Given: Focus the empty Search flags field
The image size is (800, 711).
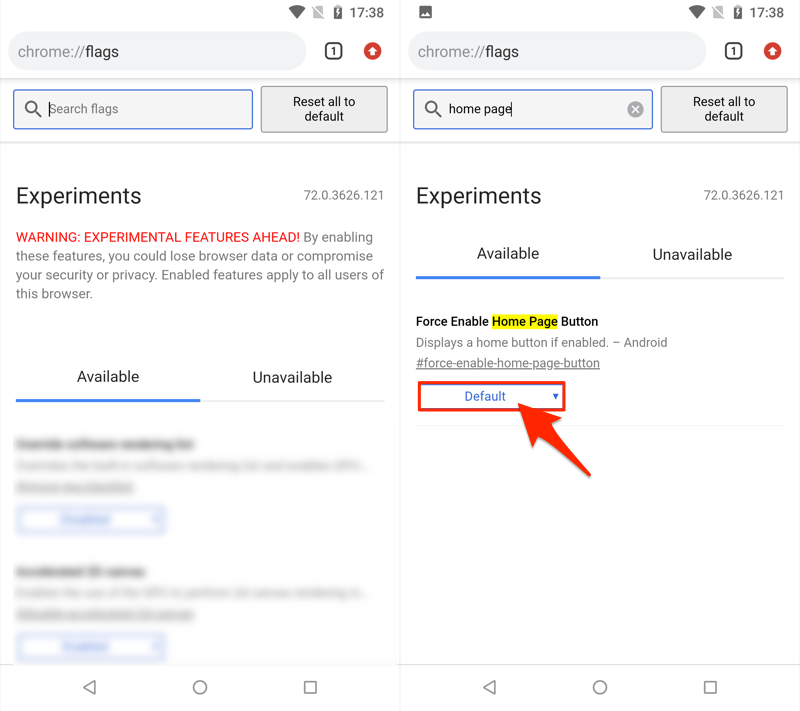Looking at the screenshot, I should [x=133, y=109].
